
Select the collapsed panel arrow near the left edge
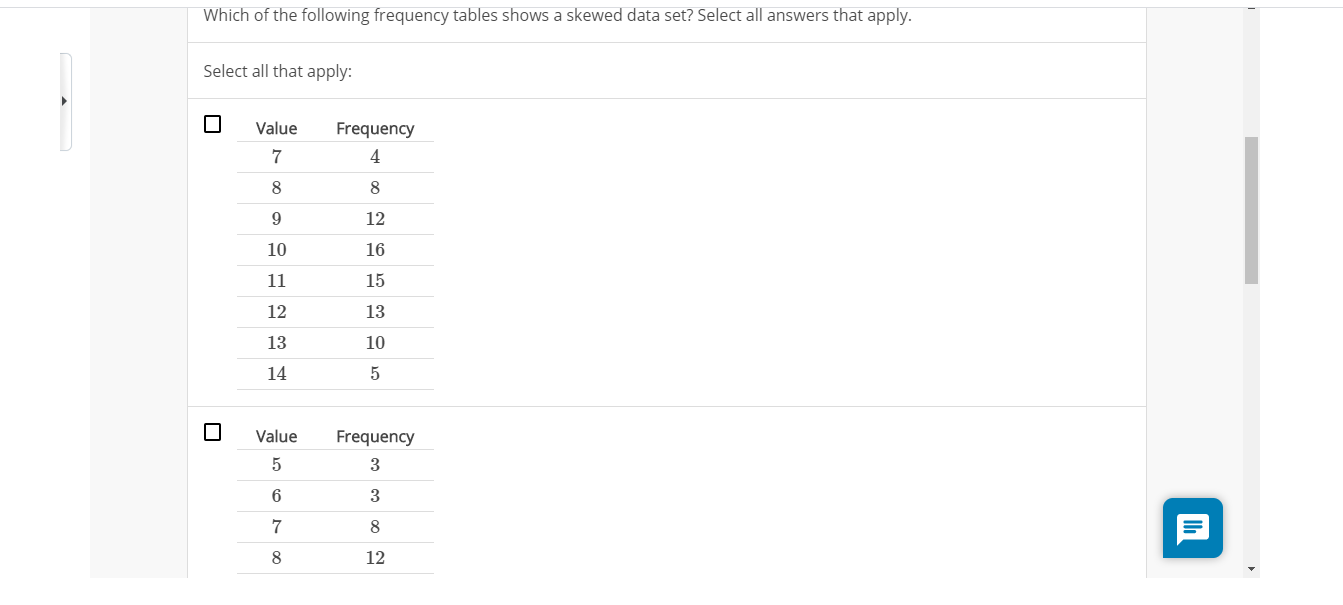click(x=64, y=100)
